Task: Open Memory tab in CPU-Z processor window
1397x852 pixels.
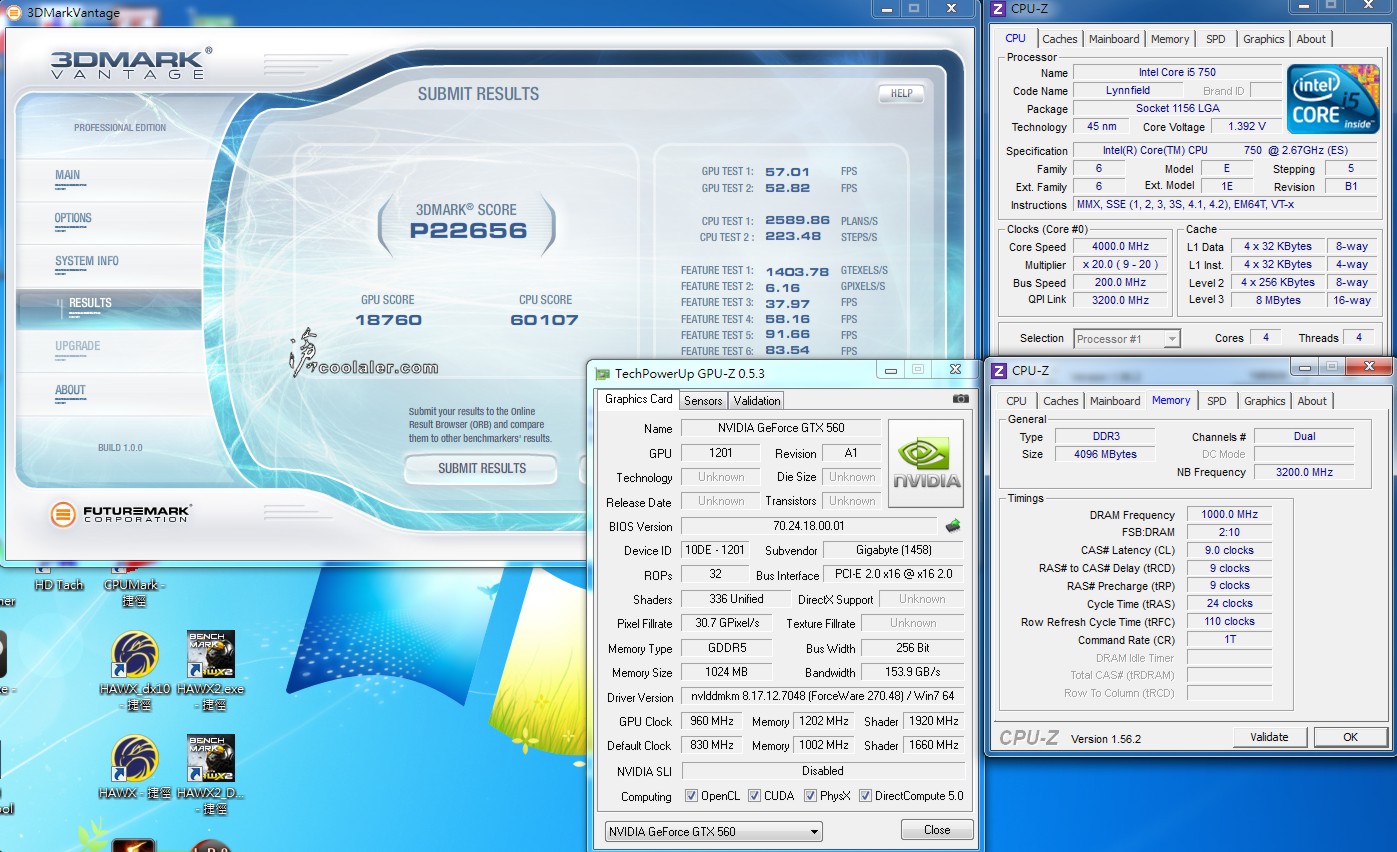Action: click(x=1170, y=39)
